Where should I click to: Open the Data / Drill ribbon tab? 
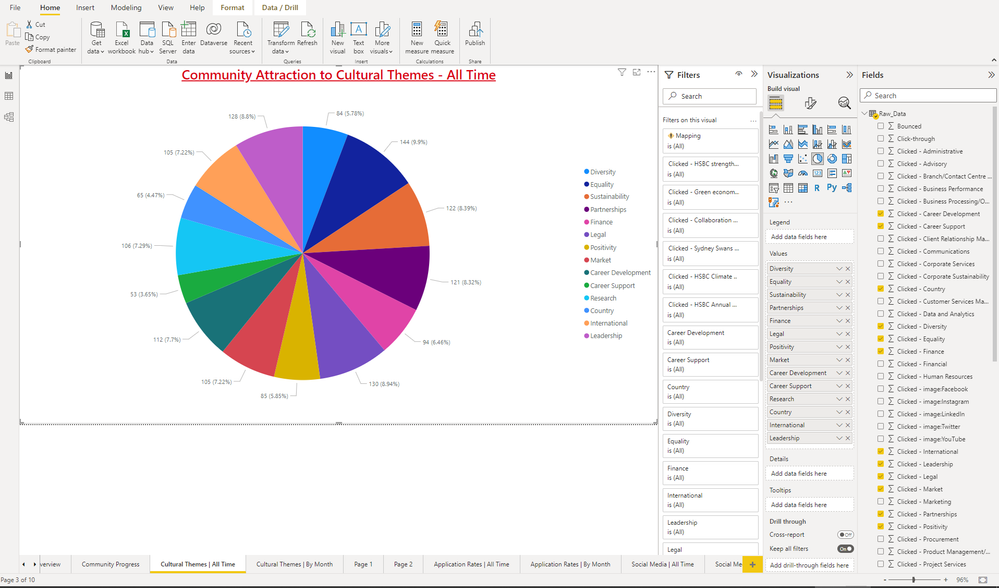(280, 8)
